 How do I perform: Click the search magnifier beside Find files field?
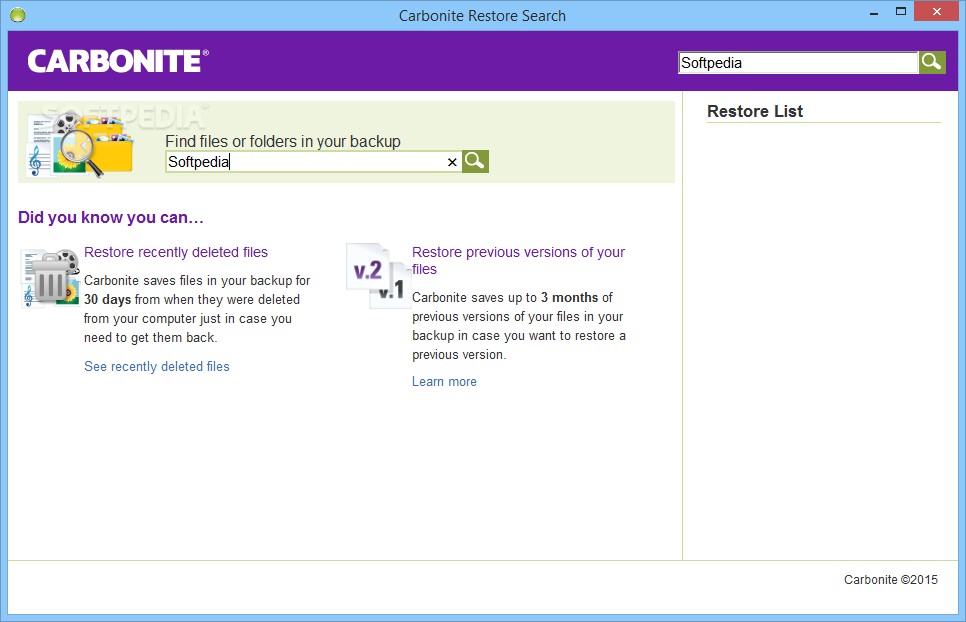click(x=475, y=161)
